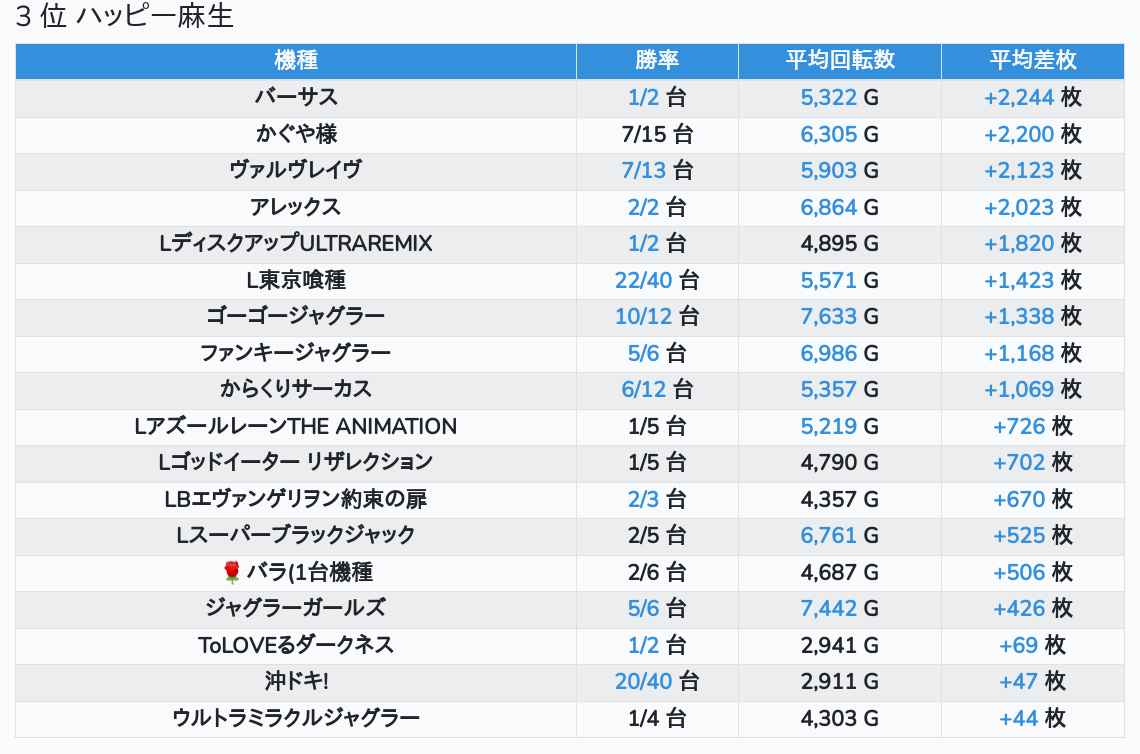The width and height of the screenshot is (1140, 754).
Task: Click the 6,305 G average spins value
Action: point(840,134)
